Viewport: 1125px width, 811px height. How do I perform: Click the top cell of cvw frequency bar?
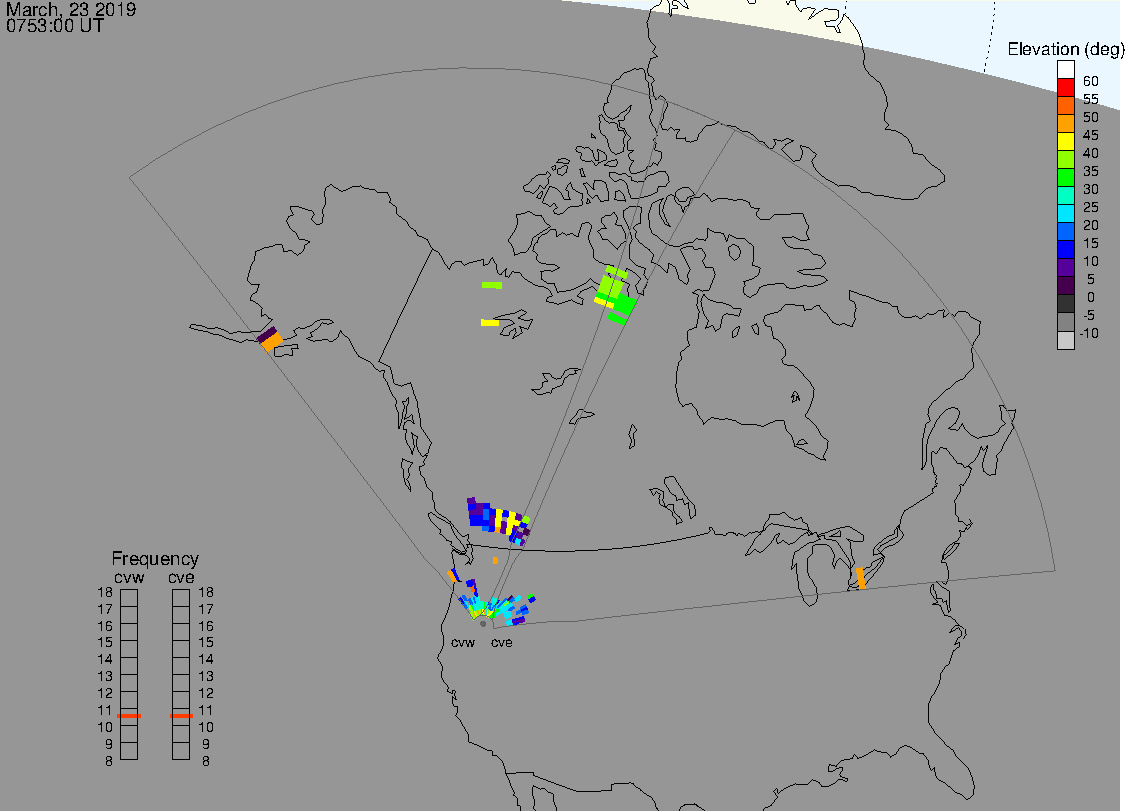(129, 598)
